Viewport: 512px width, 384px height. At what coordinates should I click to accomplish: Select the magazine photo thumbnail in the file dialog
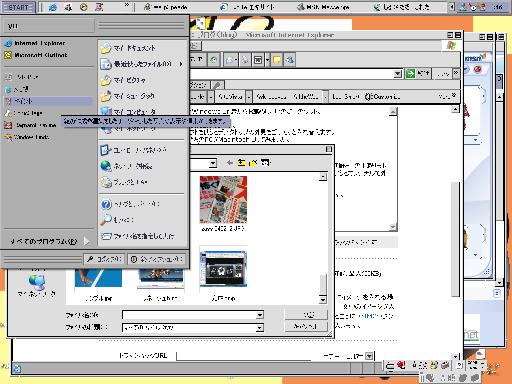[223, 200]
